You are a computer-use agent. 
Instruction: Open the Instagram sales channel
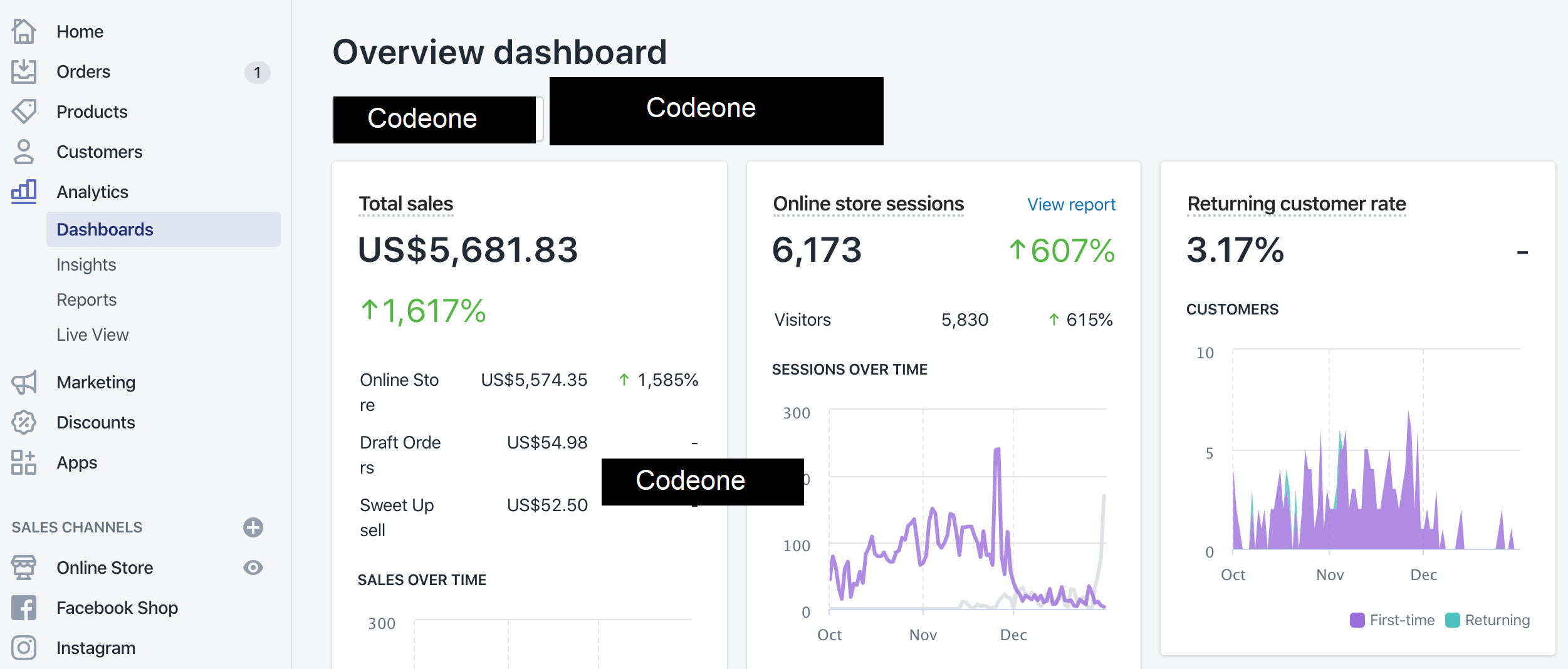point(95,648)
